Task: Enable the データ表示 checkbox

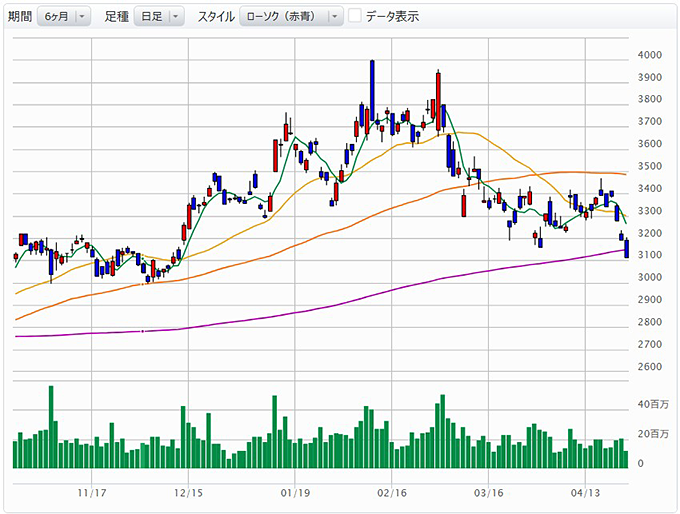Action: click(354, 16)
